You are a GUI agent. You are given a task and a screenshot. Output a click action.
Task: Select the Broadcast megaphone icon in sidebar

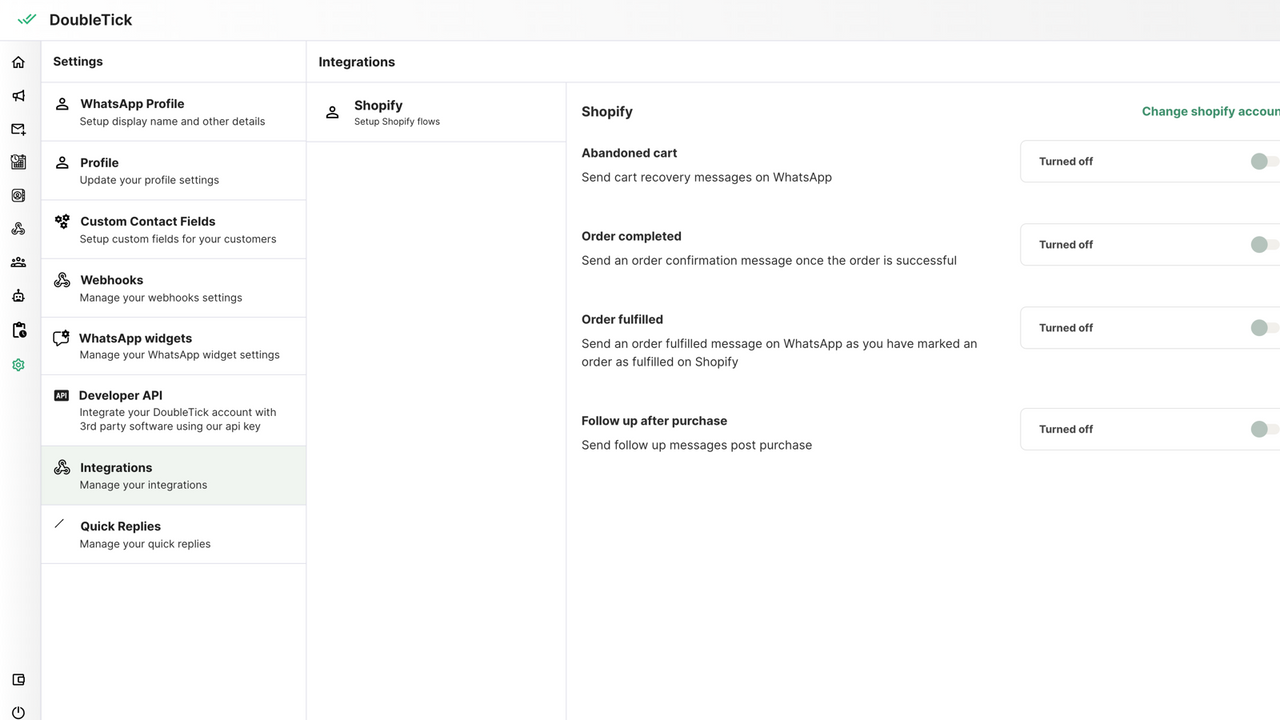[x=18, y=96]
